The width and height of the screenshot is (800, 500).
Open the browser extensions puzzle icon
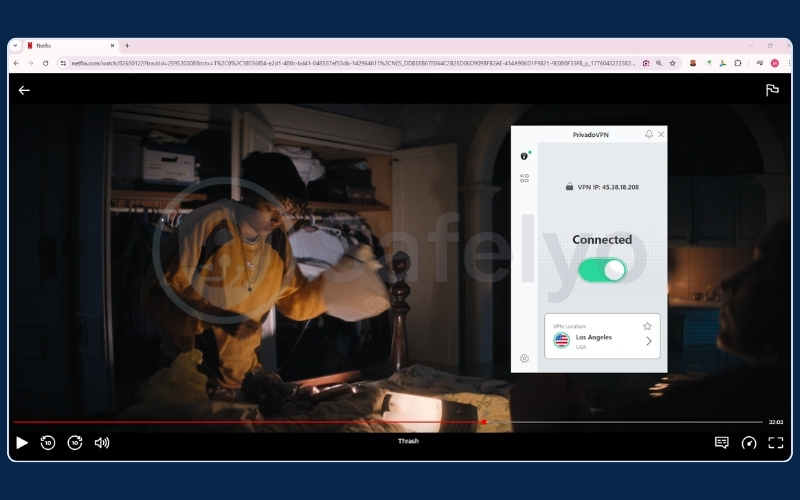coord(738,63)
